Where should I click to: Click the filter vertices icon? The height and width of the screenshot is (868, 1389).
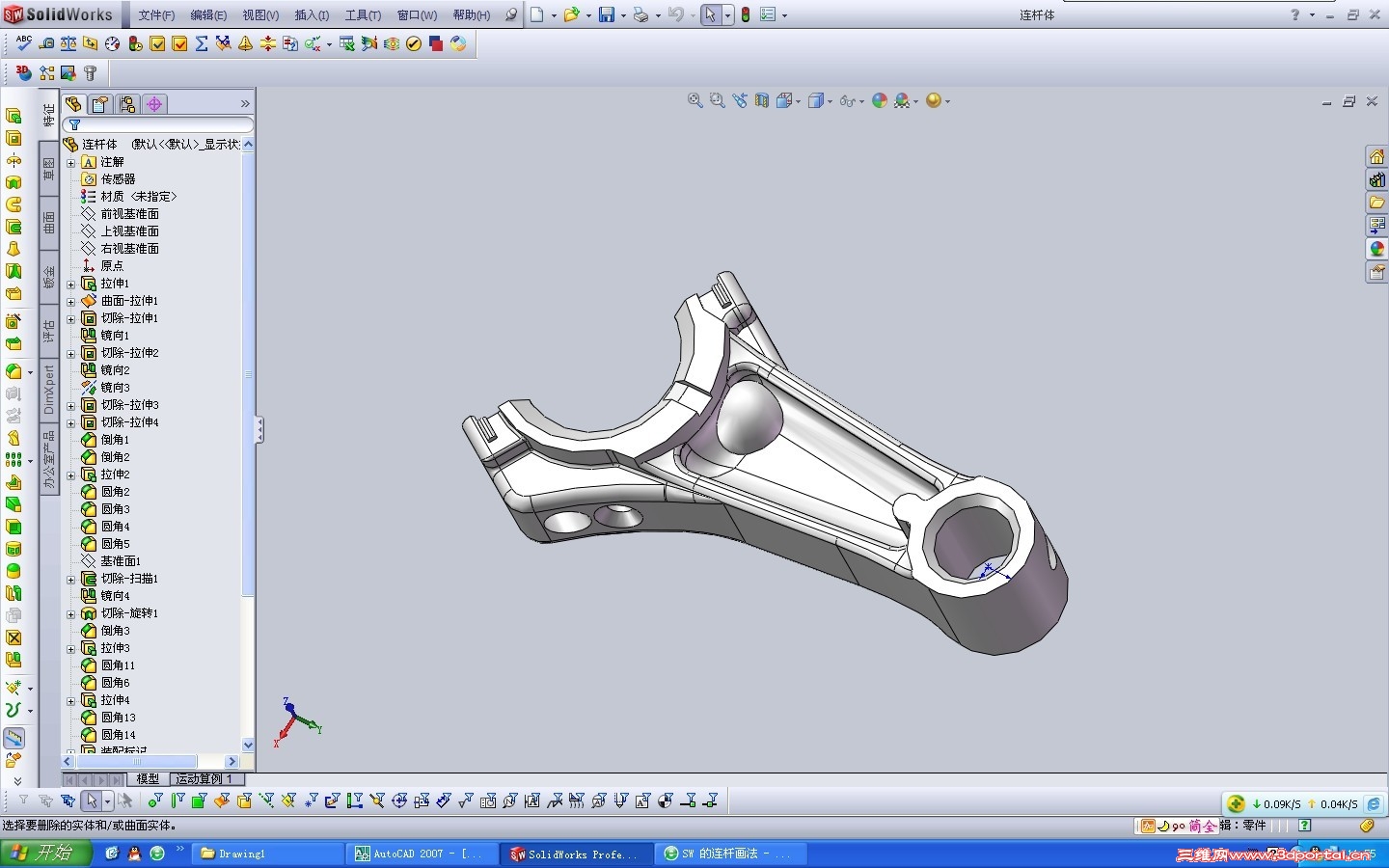pos(155,800)
